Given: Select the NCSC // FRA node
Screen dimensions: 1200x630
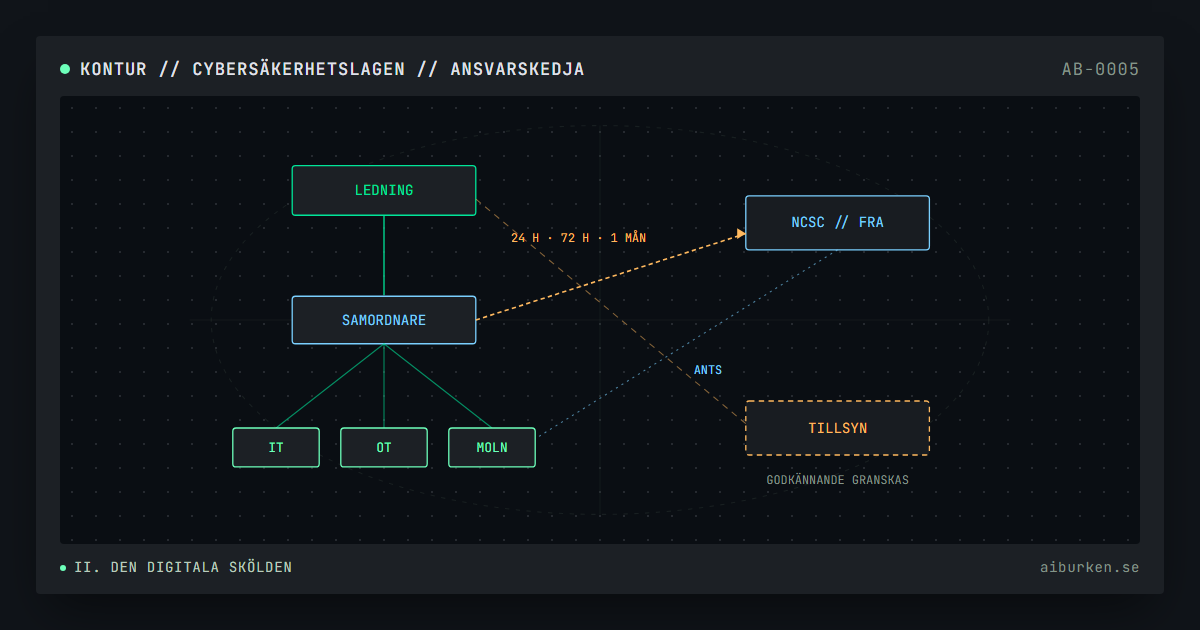Looking at the screenshot, I should (838, 222).
